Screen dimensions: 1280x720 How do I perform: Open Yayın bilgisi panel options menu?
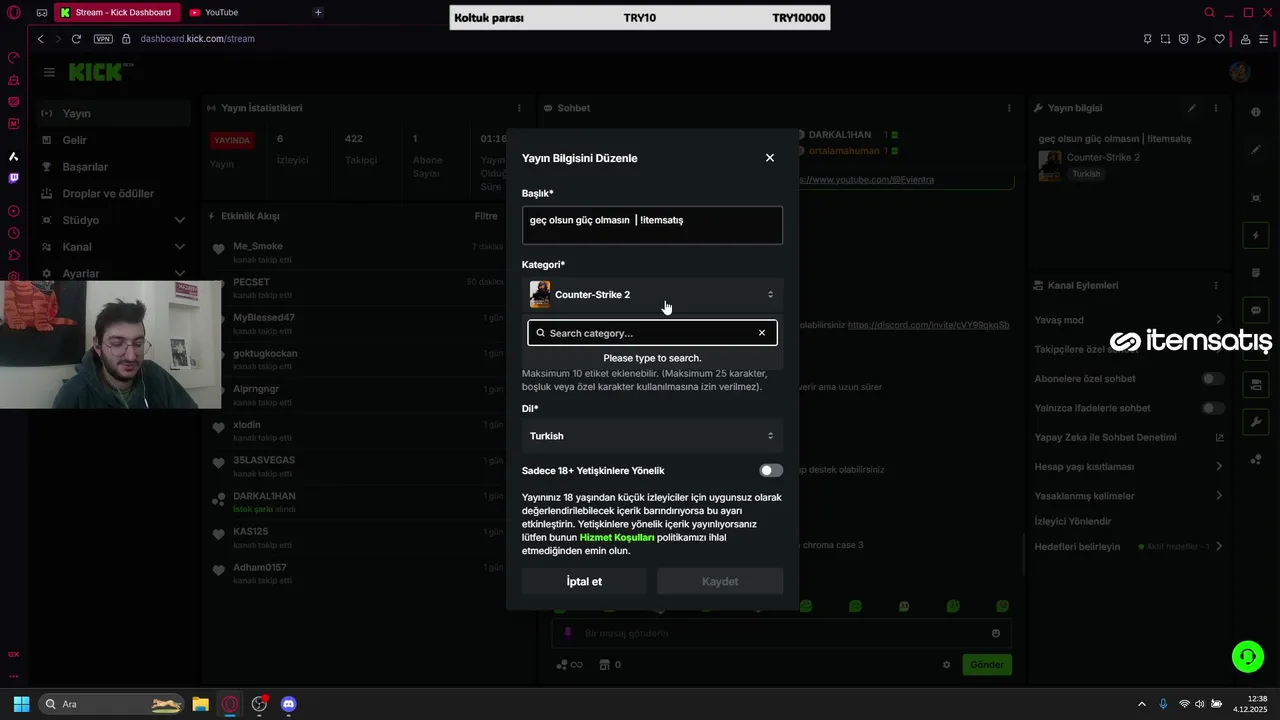1216,108
